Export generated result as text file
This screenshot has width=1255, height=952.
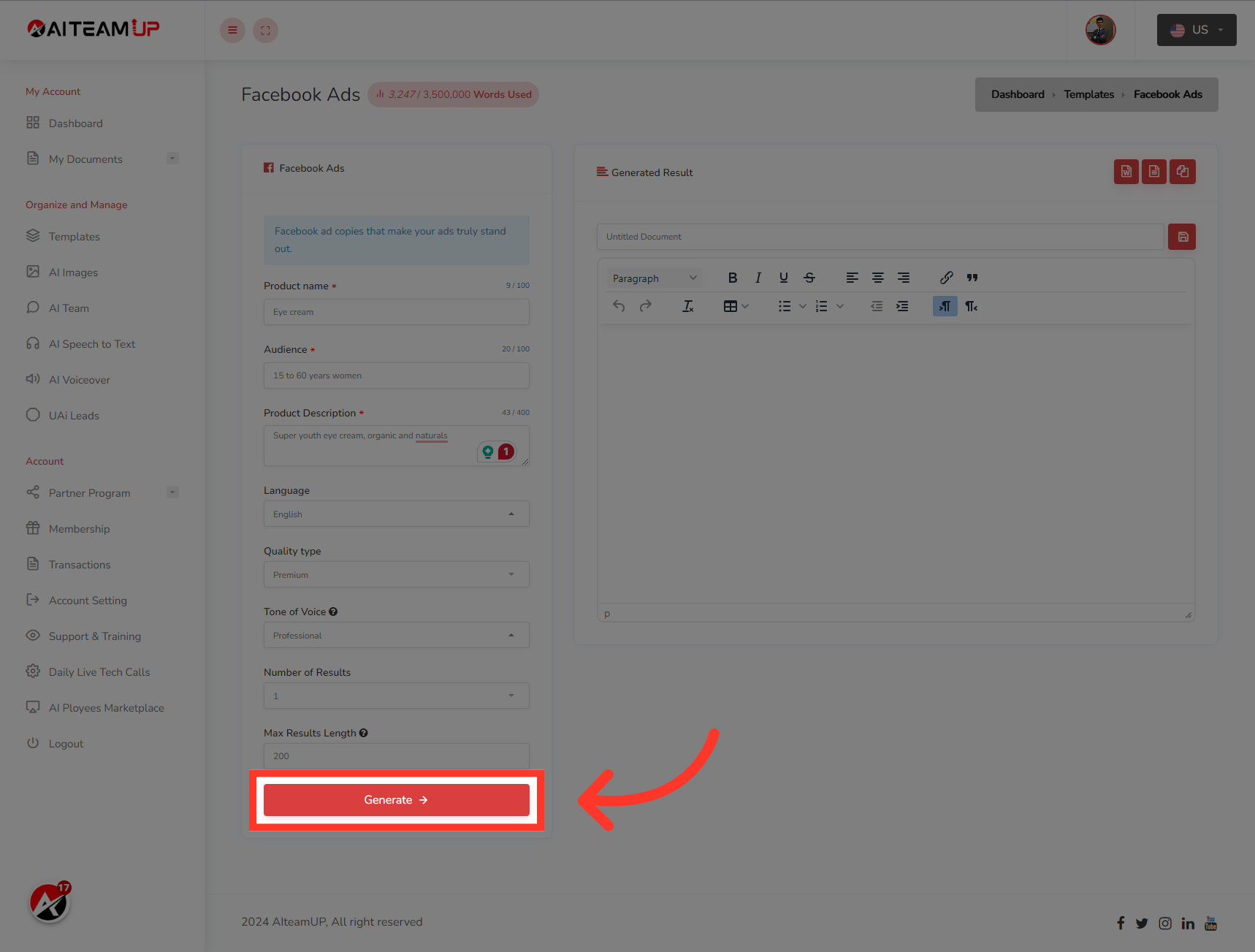[x=1154, y=172]
